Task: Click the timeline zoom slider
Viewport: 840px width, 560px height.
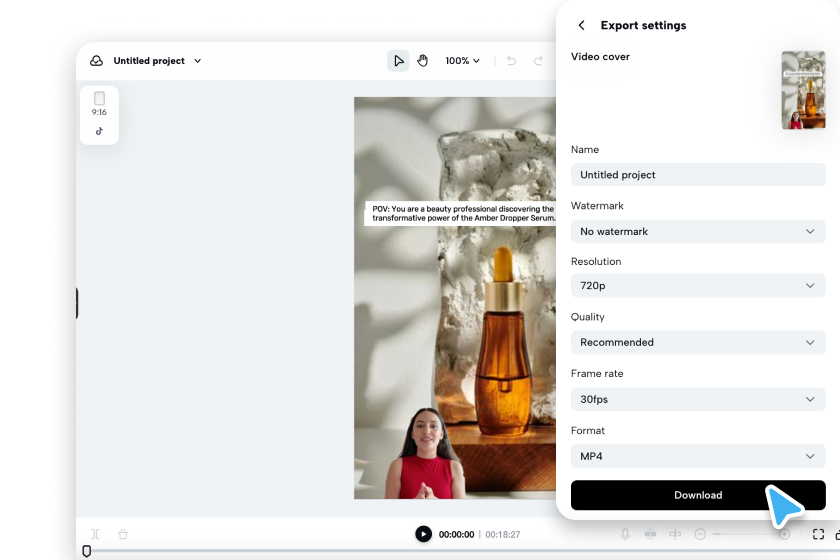Action: point(745,534)
